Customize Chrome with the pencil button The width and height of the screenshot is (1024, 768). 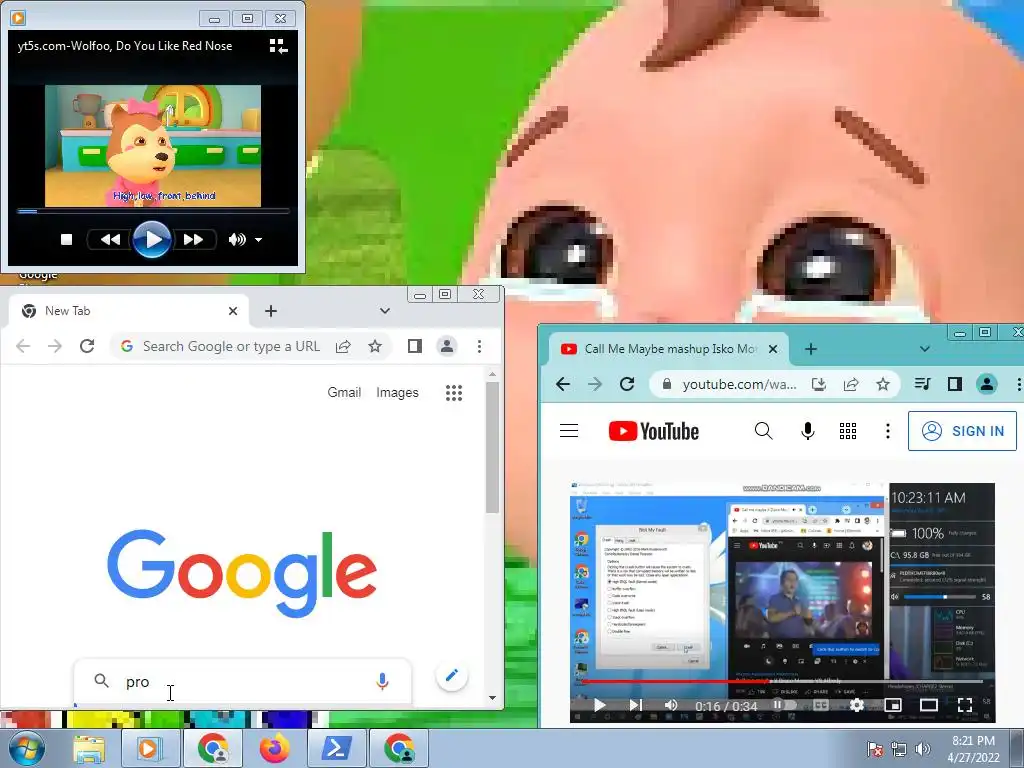point(451,675)
